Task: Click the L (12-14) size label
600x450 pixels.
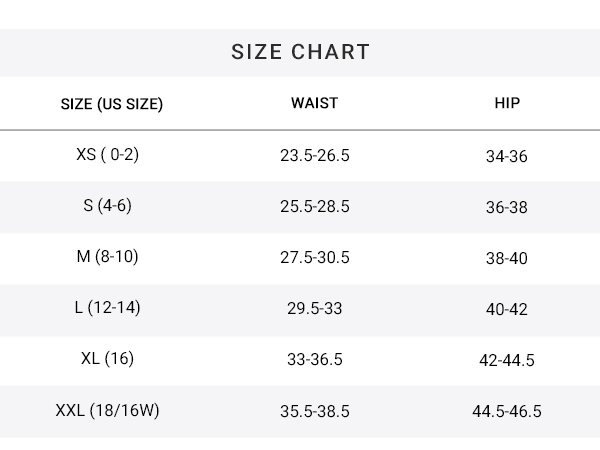Action: 107,307
